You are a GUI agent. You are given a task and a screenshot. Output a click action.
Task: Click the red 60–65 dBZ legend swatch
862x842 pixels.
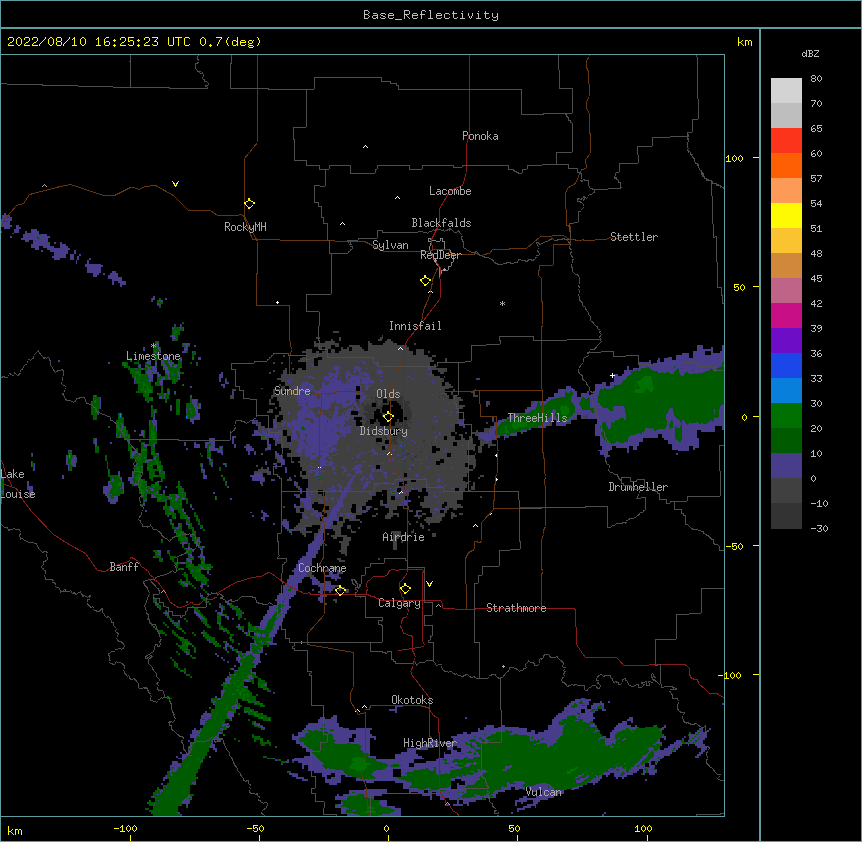[786, 140]
